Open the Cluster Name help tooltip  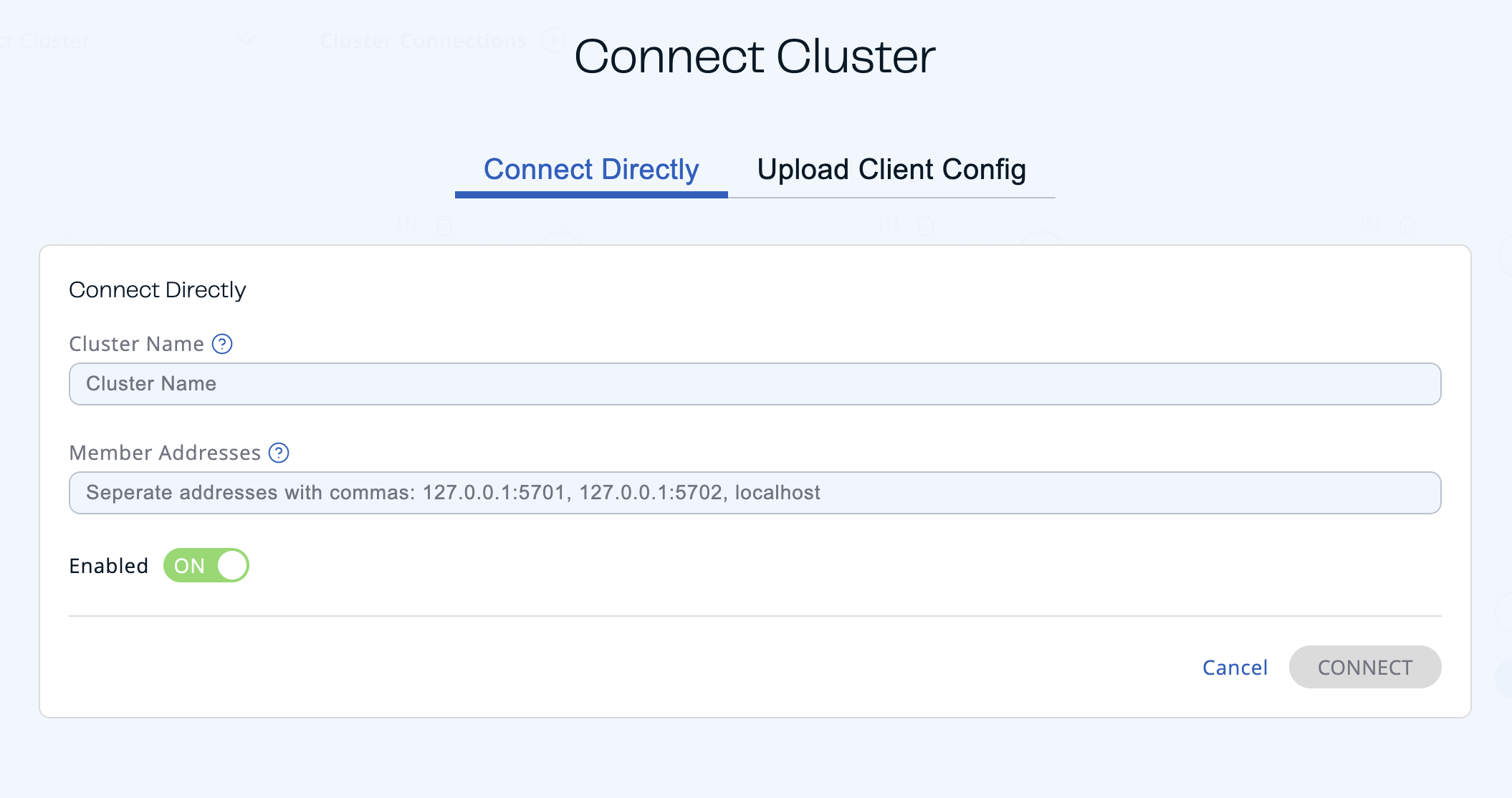click(x=222, y=344)
